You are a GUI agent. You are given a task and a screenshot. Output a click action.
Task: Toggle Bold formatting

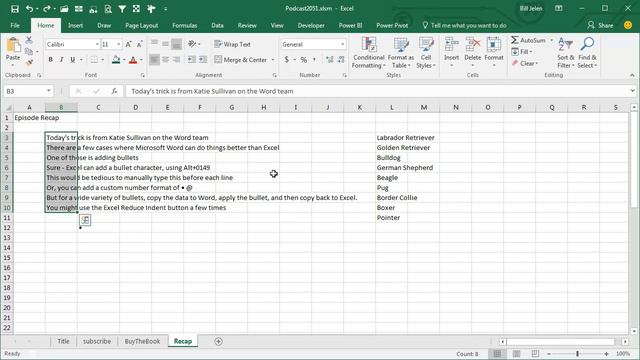(x=50, y=60)
